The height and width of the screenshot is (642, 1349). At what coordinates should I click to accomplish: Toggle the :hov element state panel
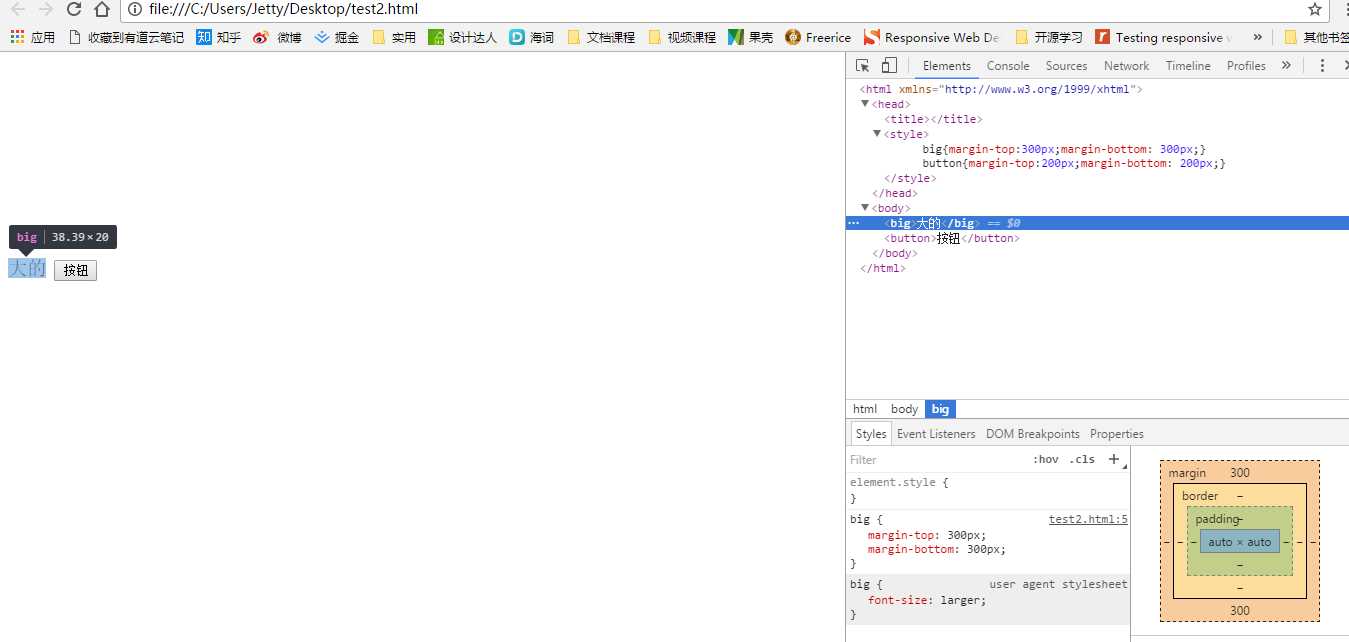[1046, 459]
